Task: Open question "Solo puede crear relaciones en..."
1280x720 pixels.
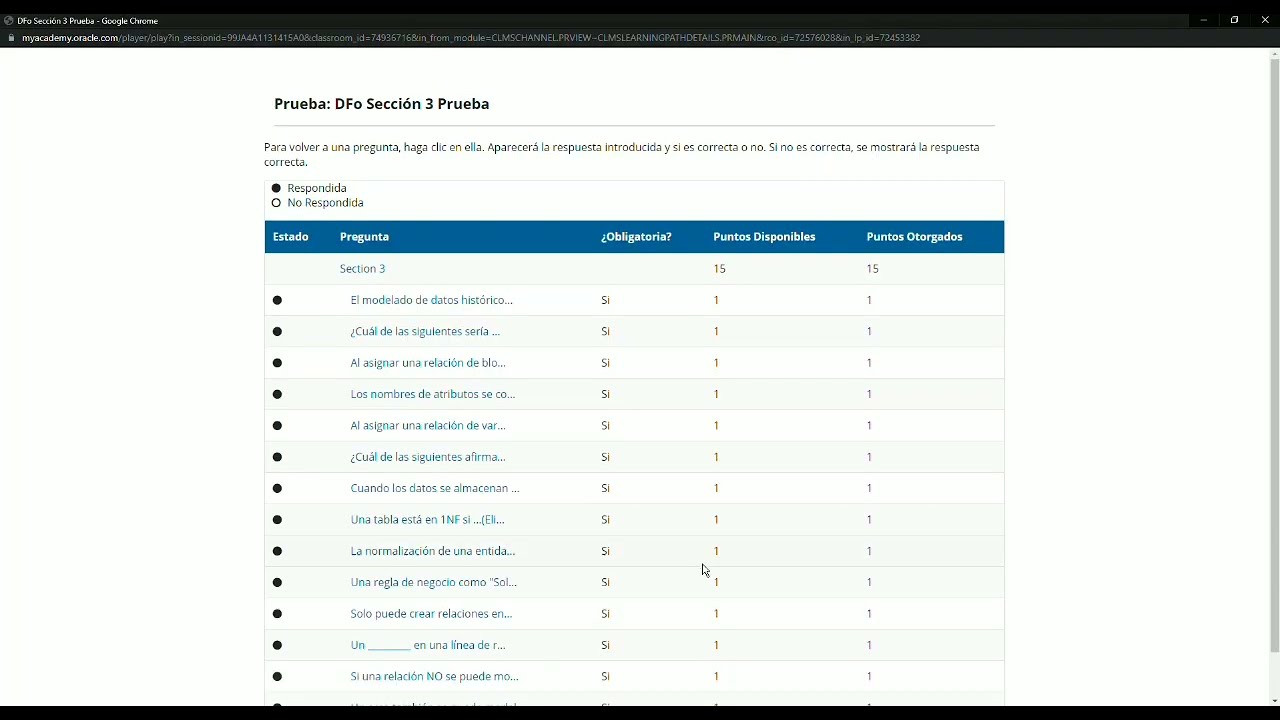Action: coord(431,614)
